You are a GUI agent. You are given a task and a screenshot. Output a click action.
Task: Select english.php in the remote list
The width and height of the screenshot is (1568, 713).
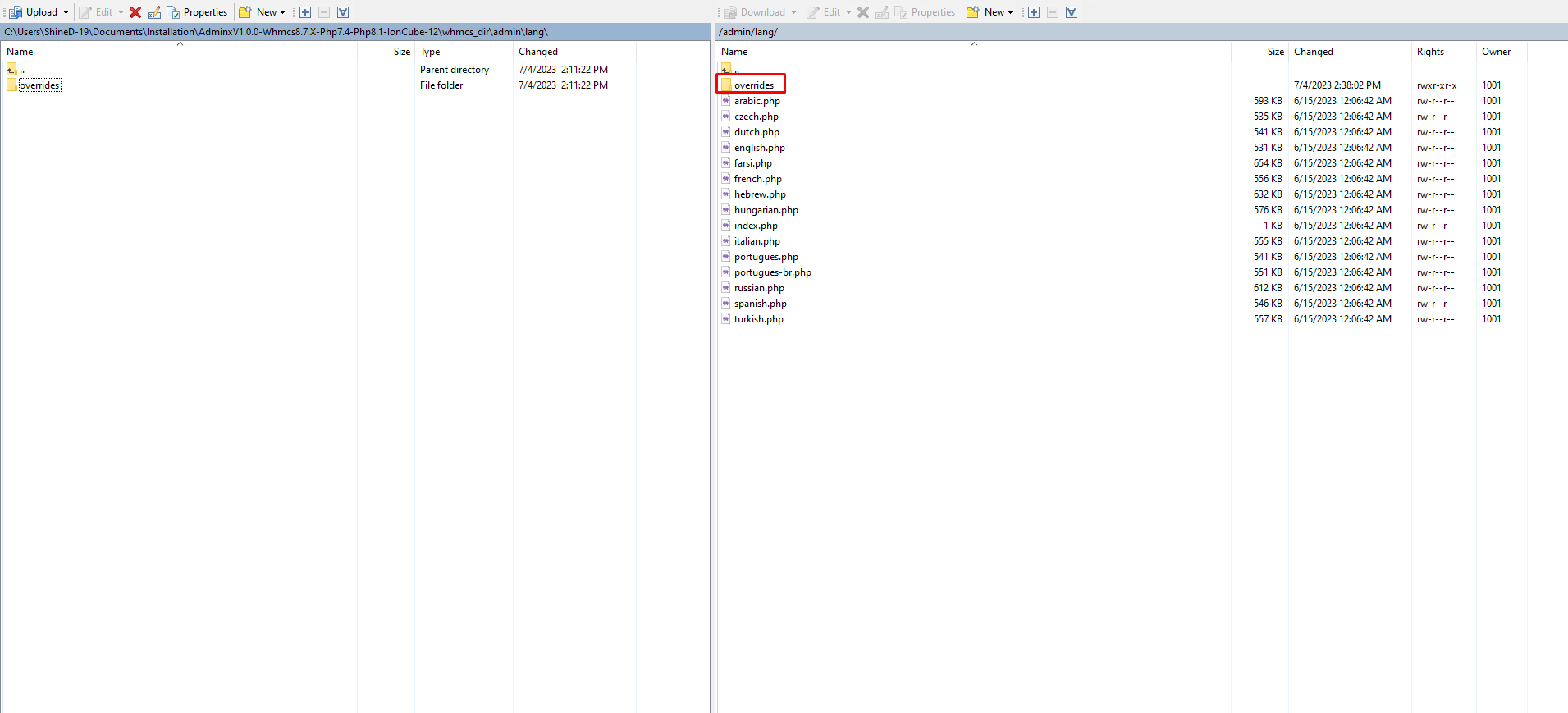tap(759, 148)
